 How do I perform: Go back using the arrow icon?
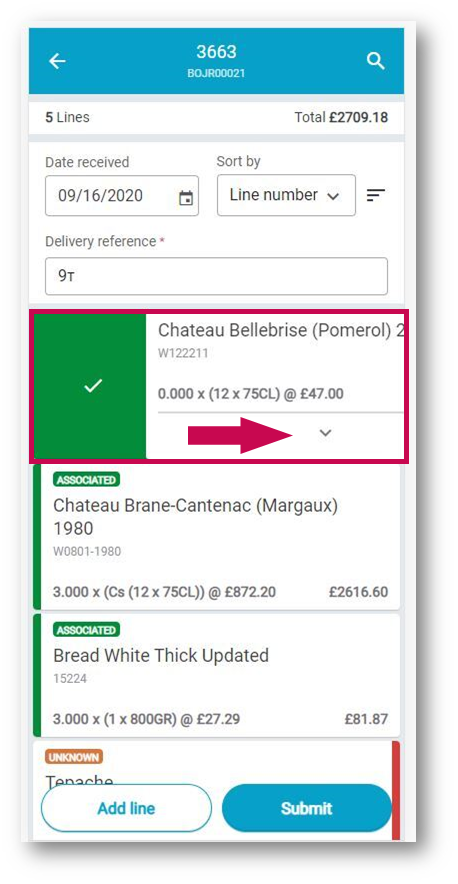(57, 61)
